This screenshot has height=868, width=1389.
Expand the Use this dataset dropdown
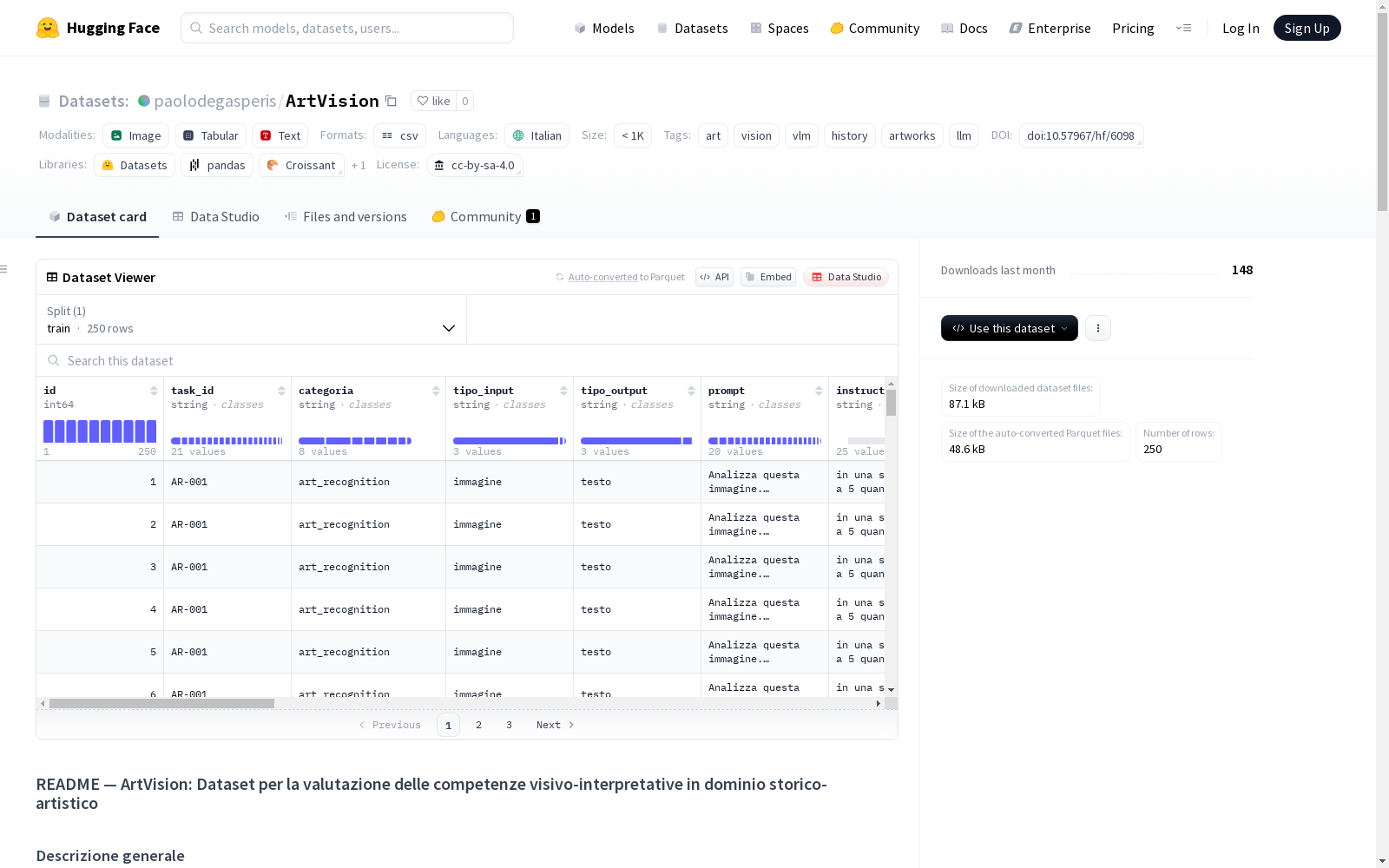click(x=1010, y=328)
